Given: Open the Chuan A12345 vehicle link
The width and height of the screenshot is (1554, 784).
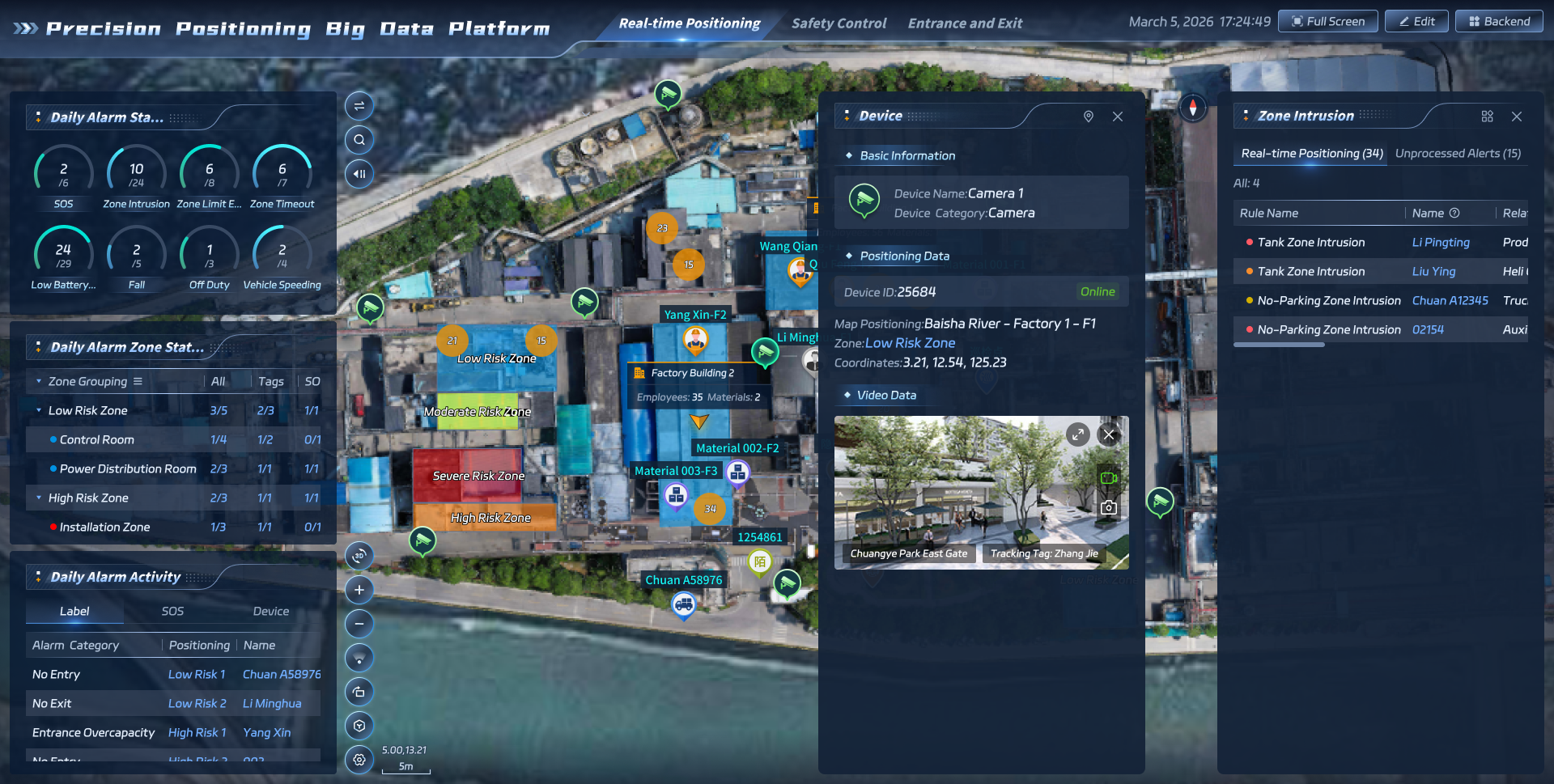Looking at the screenshot, I should click(x=1450, y=300).
